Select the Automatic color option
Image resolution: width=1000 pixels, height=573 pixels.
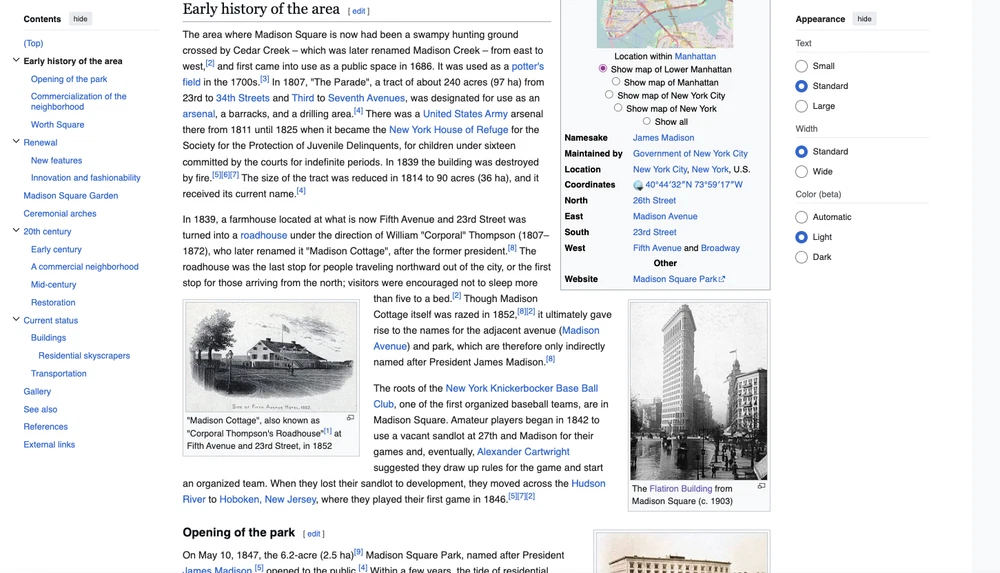[801, 217]
